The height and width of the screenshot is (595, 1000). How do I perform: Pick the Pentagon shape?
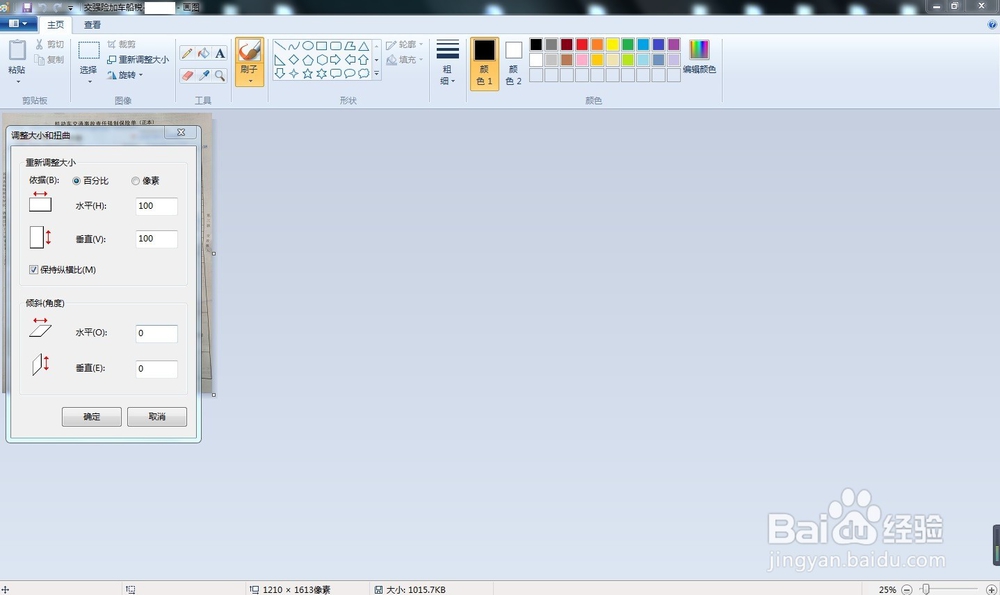307,60
